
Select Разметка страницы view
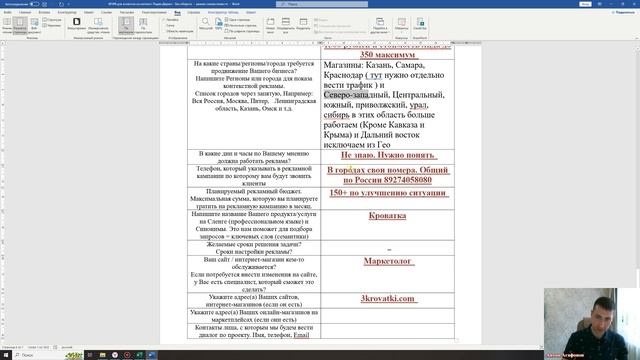coord(20,26)
